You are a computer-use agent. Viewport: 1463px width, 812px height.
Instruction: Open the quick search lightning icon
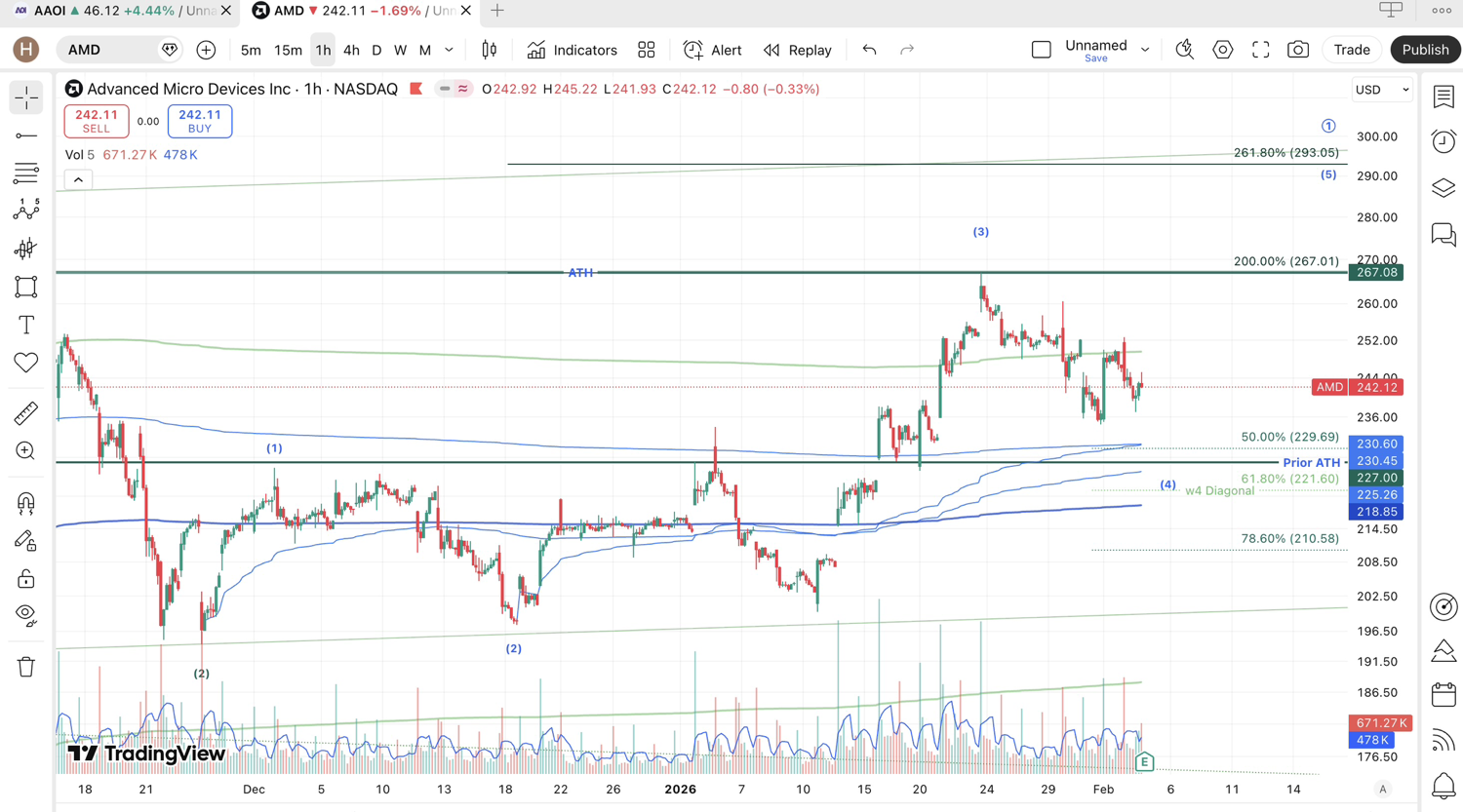(1185, 50)
